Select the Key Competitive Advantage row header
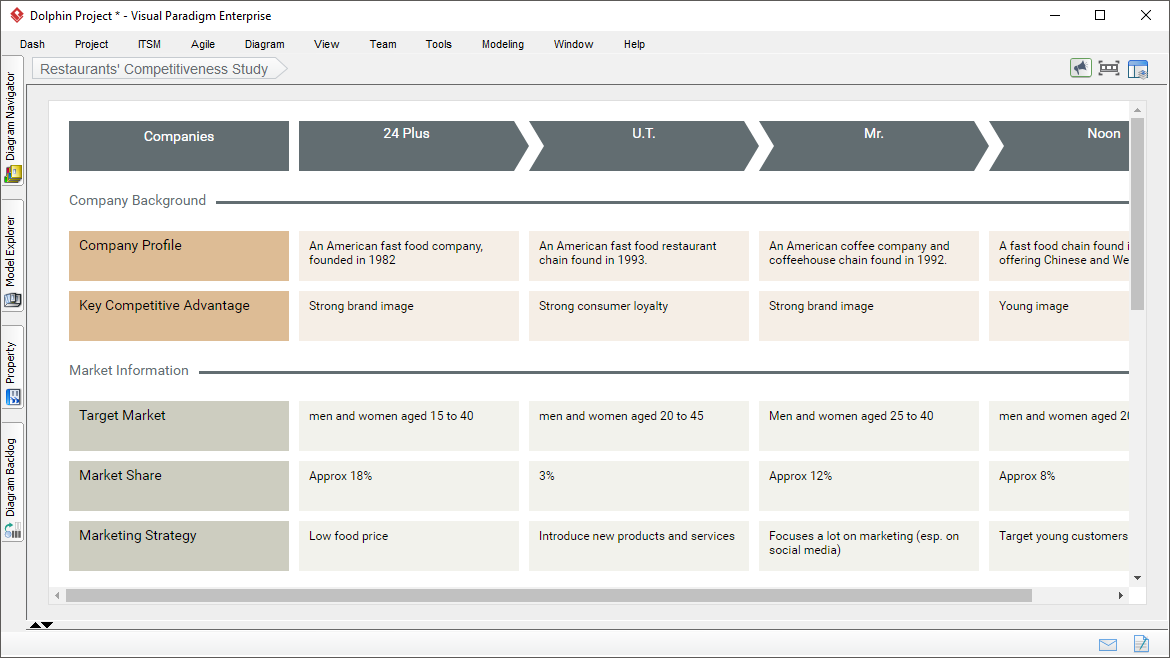Viewport: 1170px width, 658px height. 179,316
